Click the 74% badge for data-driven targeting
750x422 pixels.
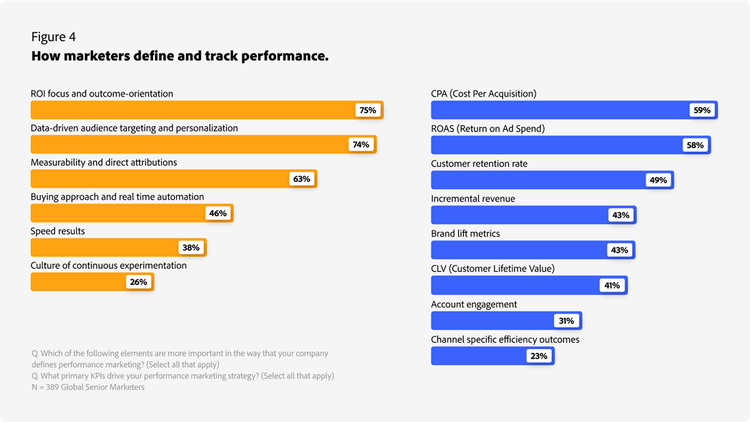tap(360, 145)
